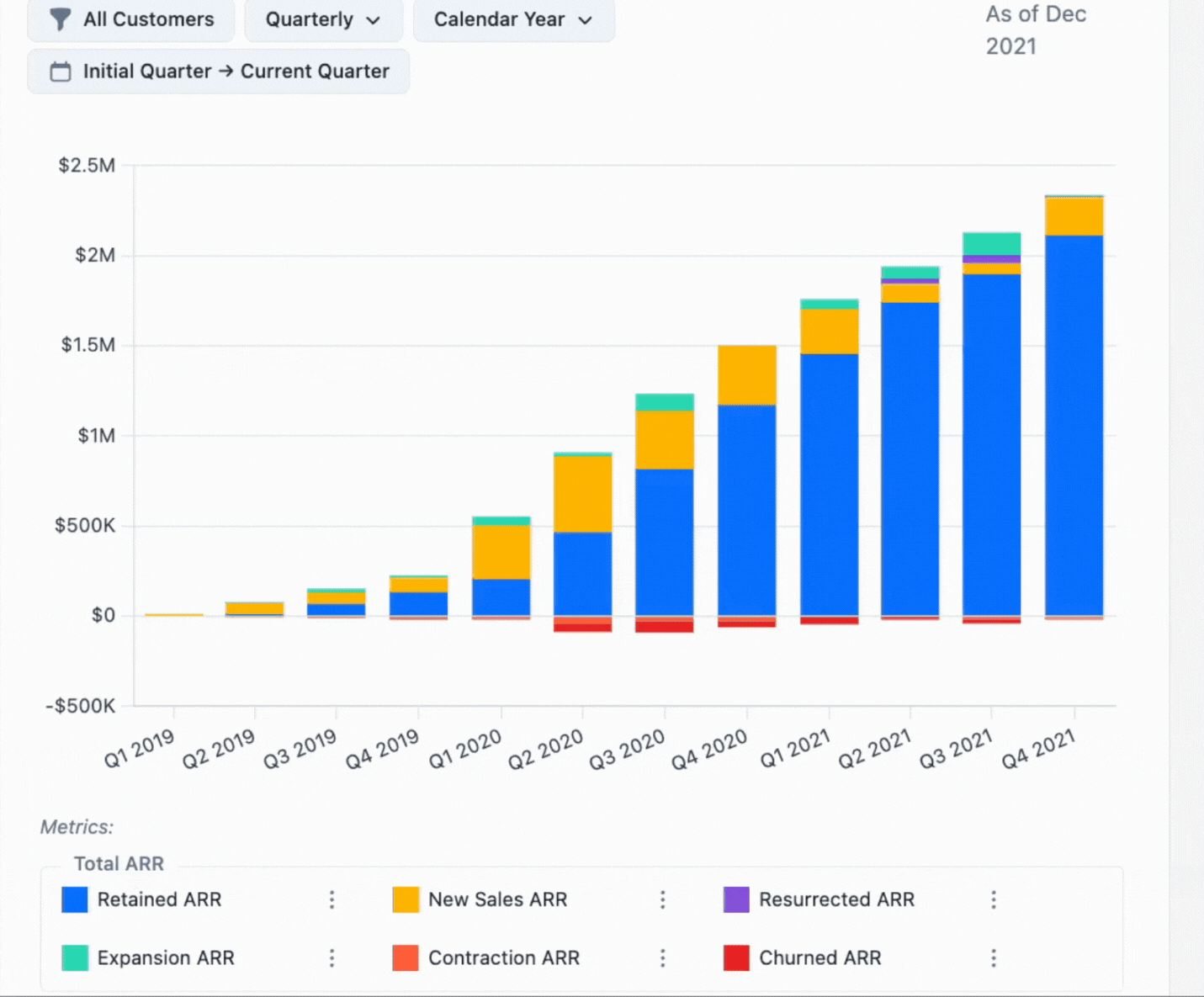Open options menu for Retained ARR
Screen dimensions: 1204x997
pos(331,900)
